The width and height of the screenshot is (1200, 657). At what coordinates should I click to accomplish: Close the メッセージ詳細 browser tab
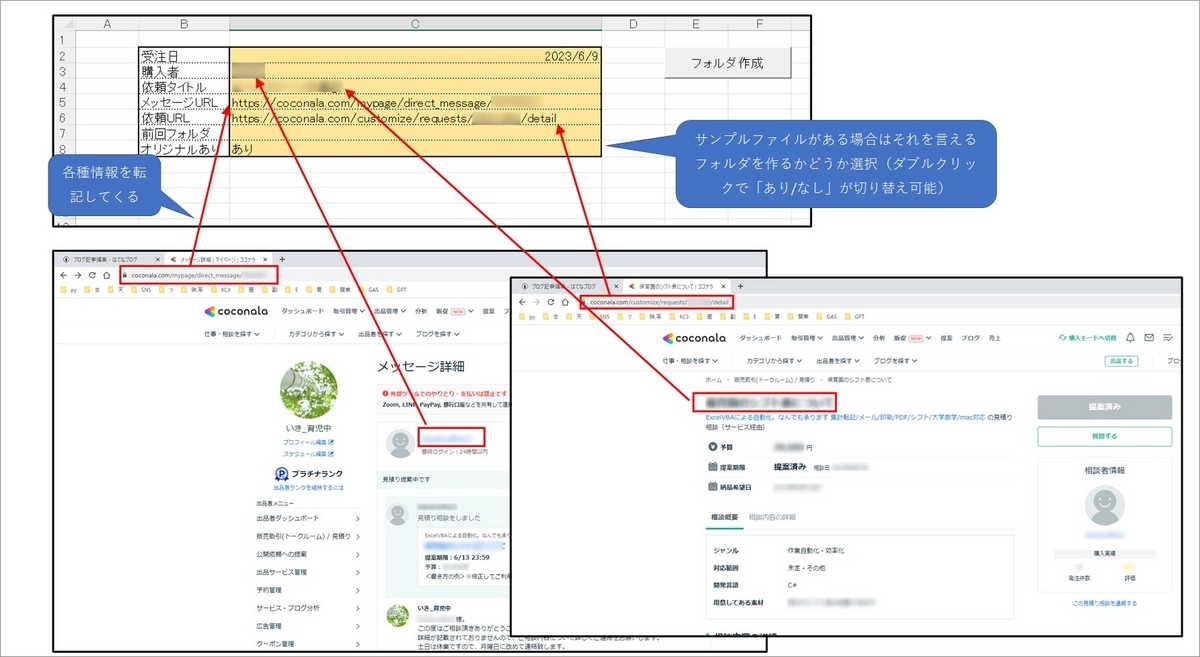click(267, 258)
